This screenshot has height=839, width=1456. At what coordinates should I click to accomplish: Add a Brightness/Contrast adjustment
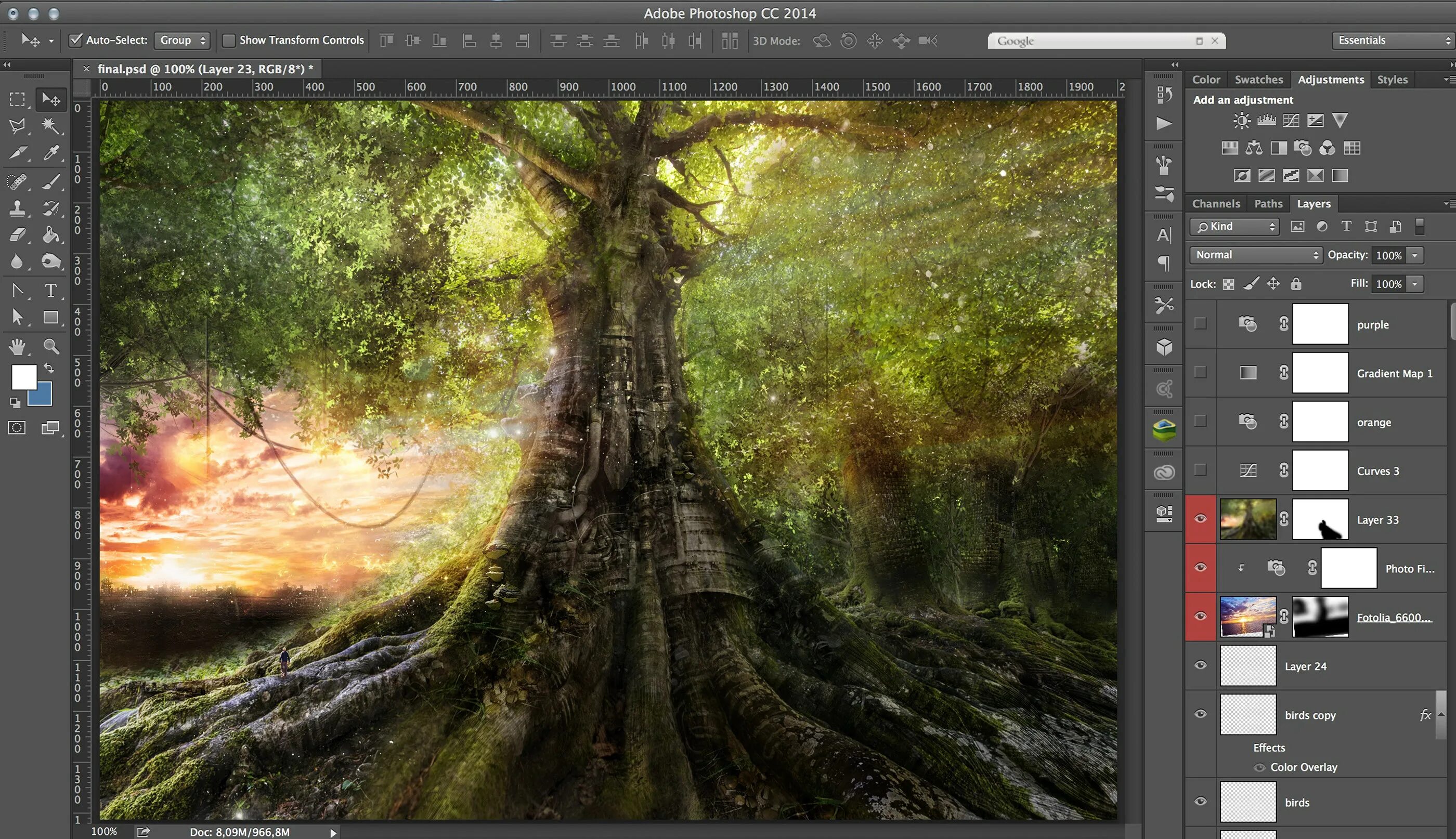[1241, 121]
